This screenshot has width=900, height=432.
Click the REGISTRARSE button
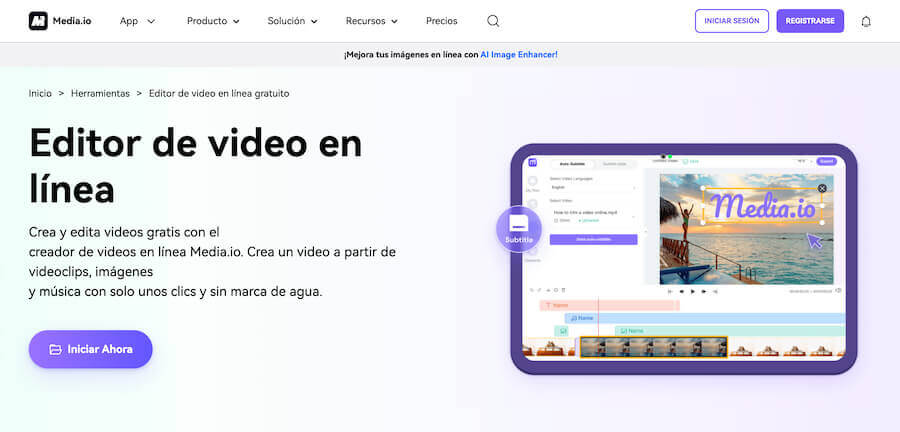point(810,21)
